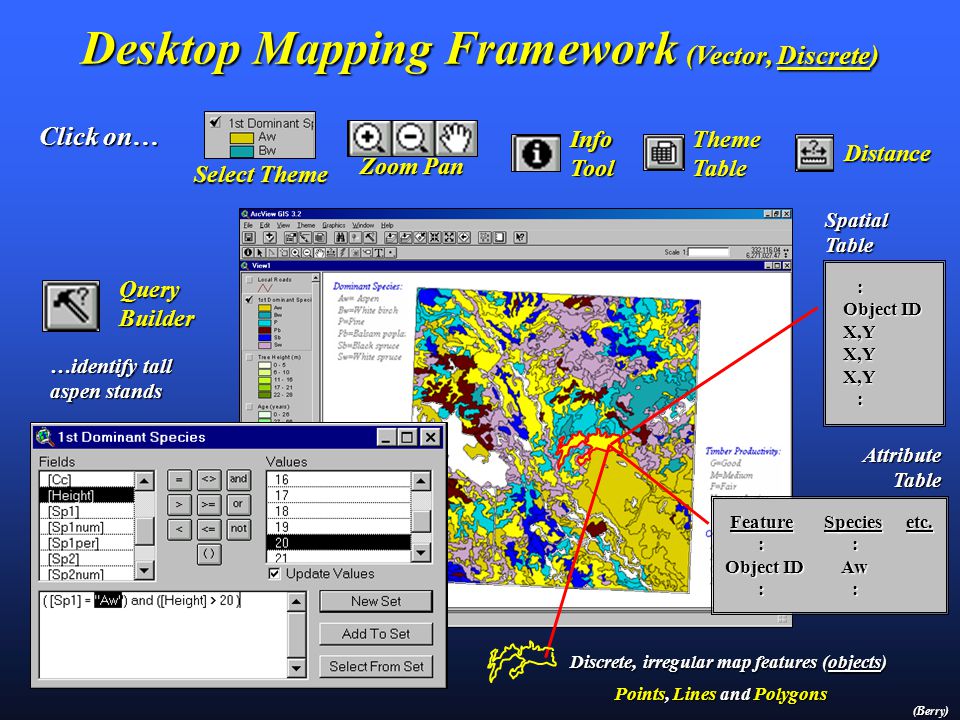Click the Sb blue legend swatch
Screen dimensions: 960x720
pyautogui.click(x=264, y=337)
